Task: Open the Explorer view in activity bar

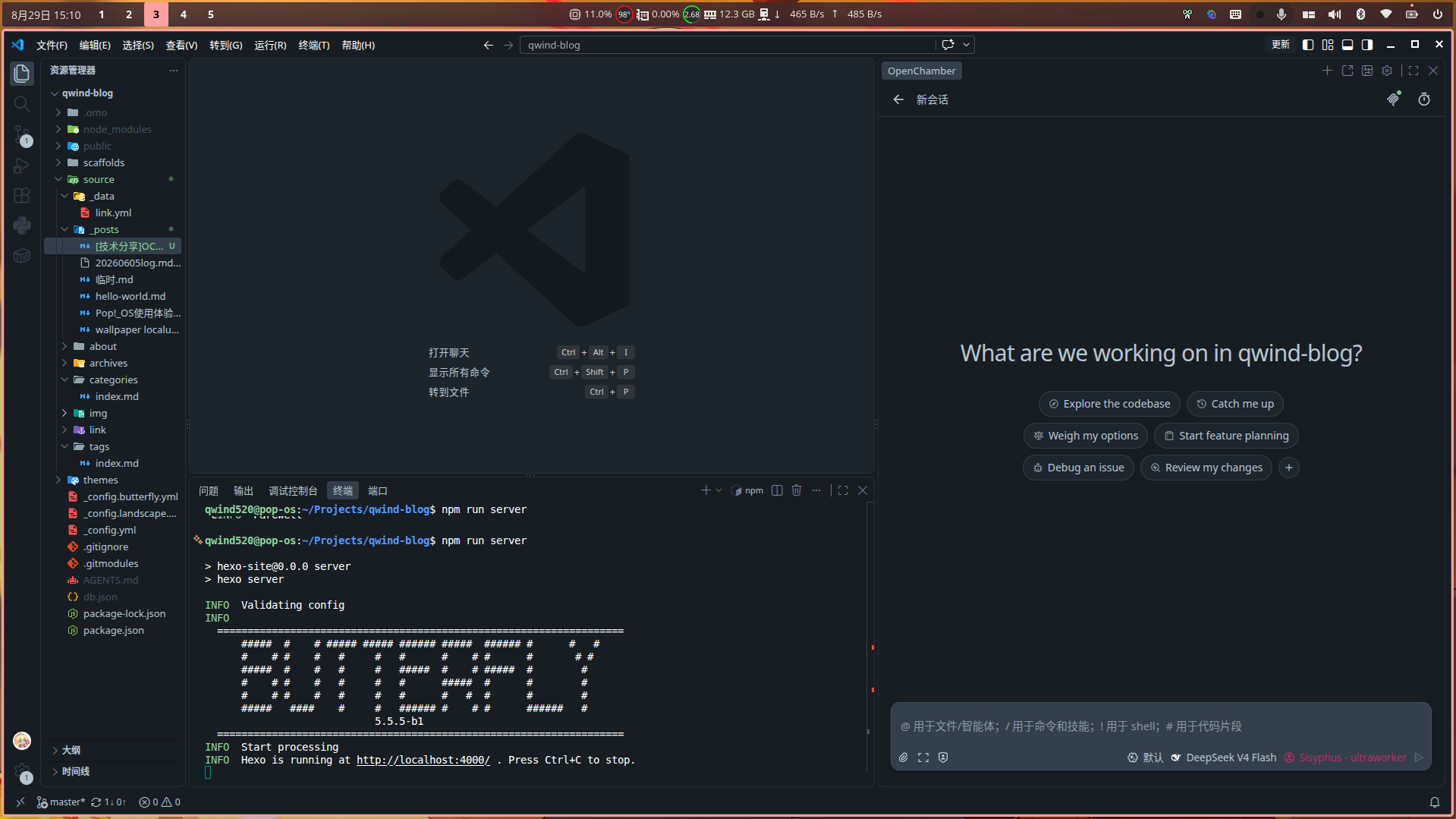Action: click(22, 74)
